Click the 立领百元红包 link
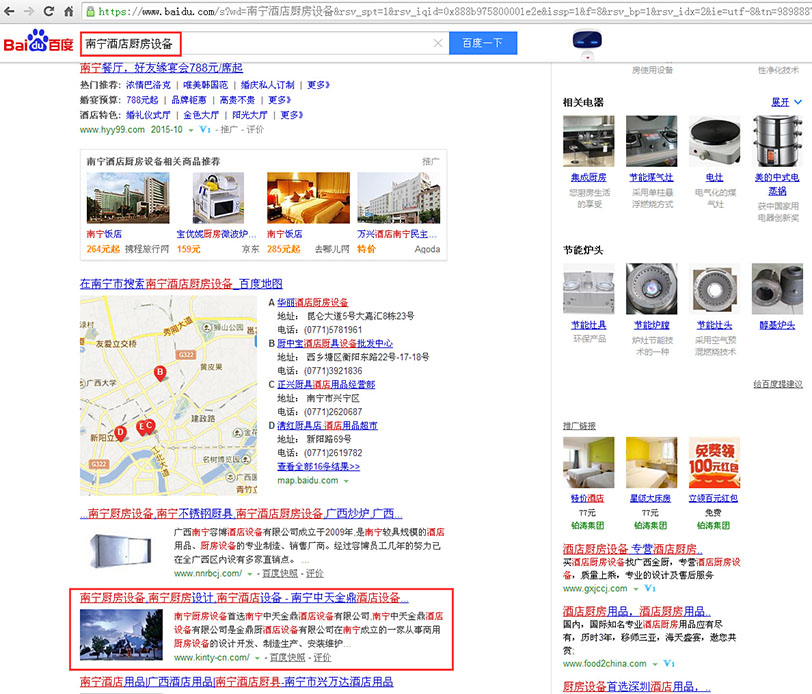Viewport: 812px width, 694px height. tap(713, 498)
